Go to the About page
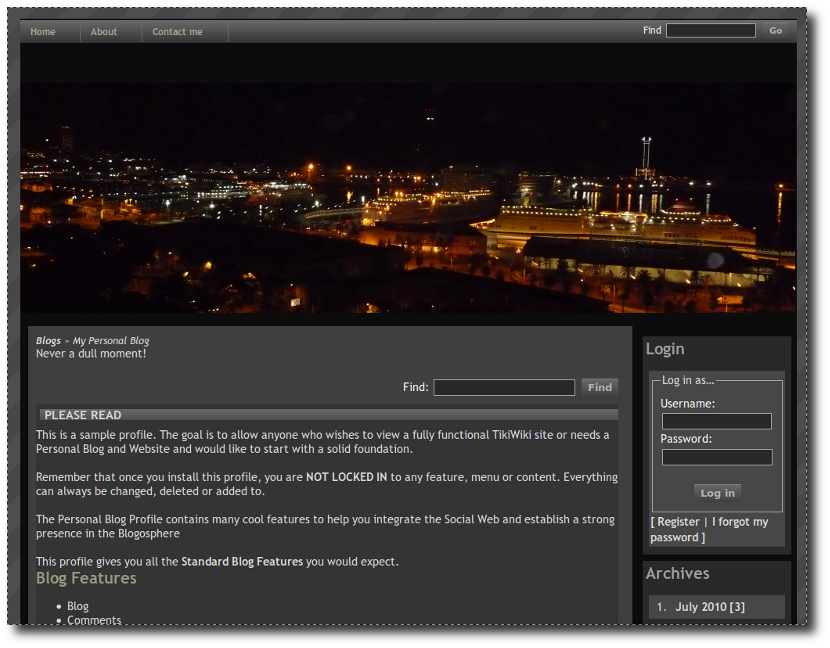 point(104,32)
